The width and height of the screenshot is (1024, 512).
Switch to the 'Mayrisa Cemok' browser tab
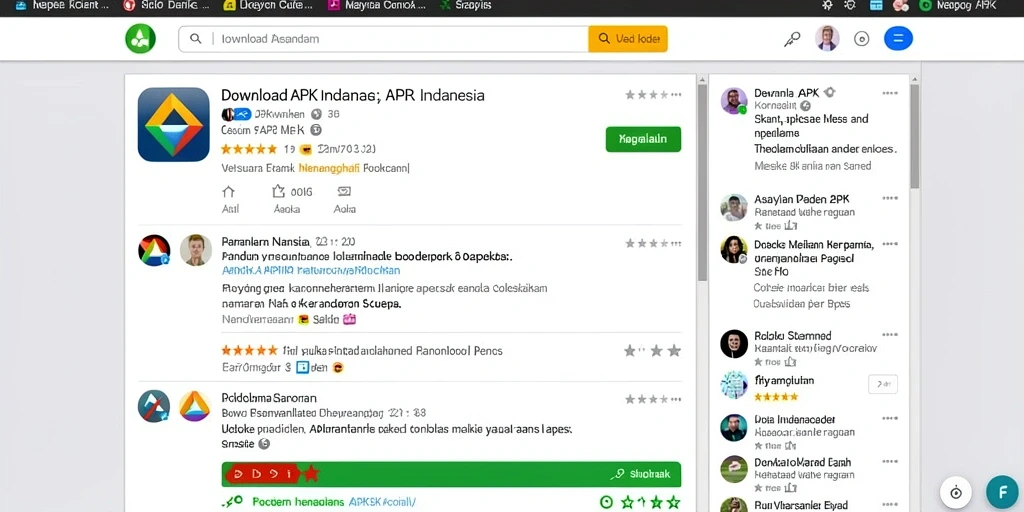tap(377, 6)
